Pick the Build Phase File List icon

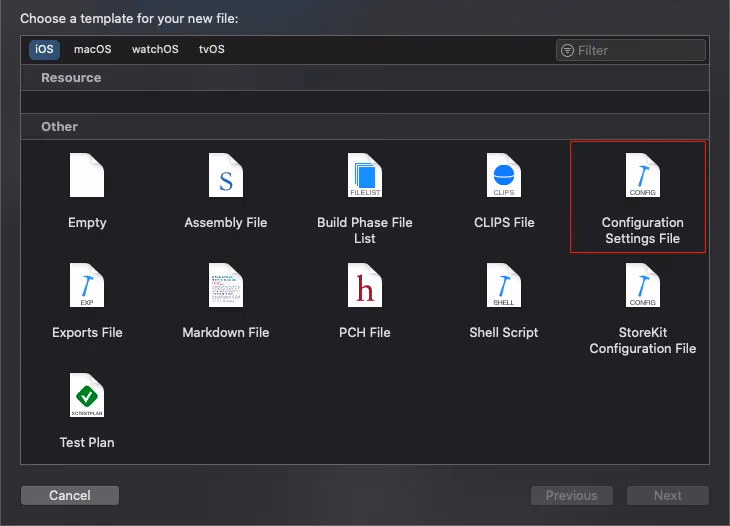[365, 176]
